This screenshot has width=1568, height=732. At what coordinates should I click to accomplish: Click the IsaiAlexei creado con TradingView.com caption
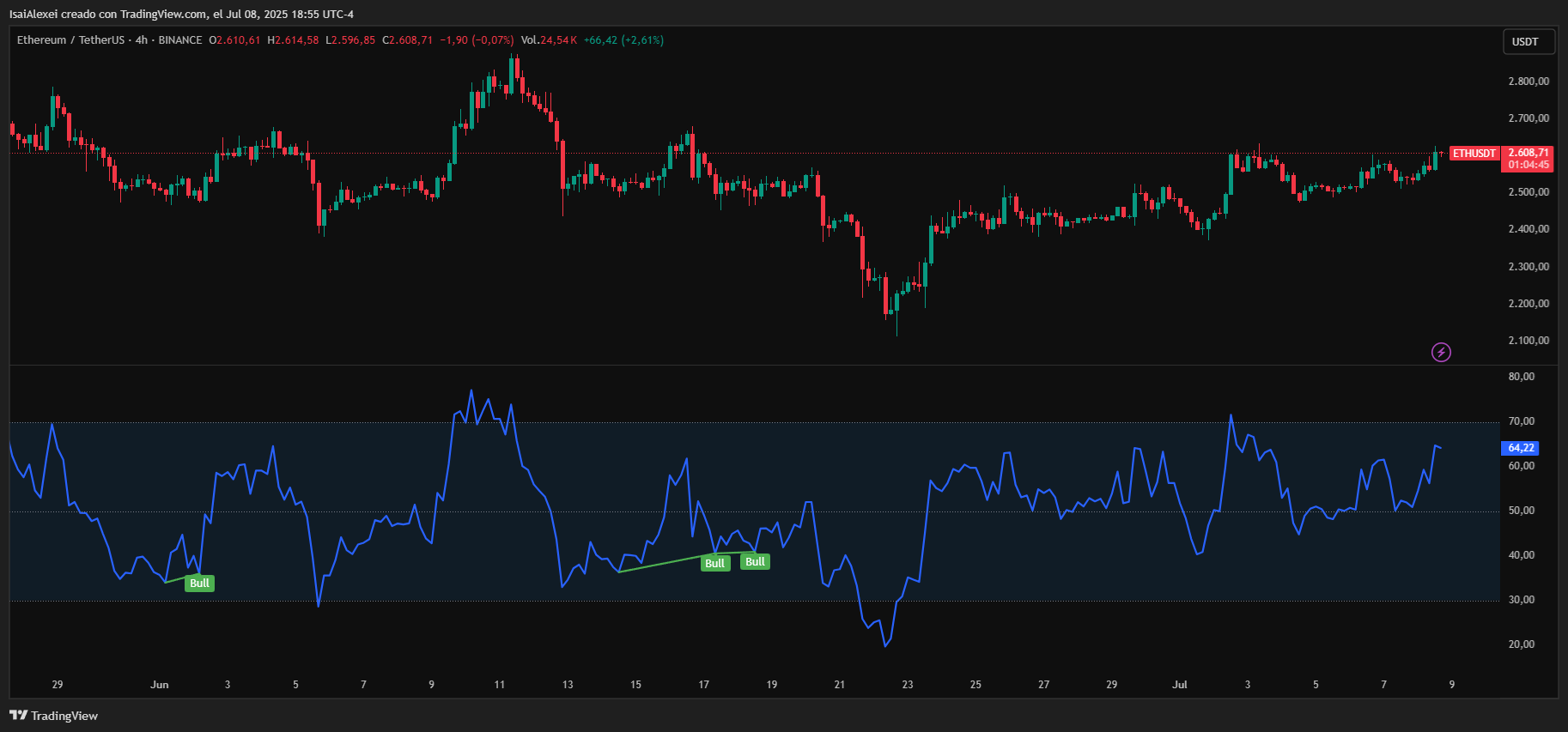pos(181,14)
